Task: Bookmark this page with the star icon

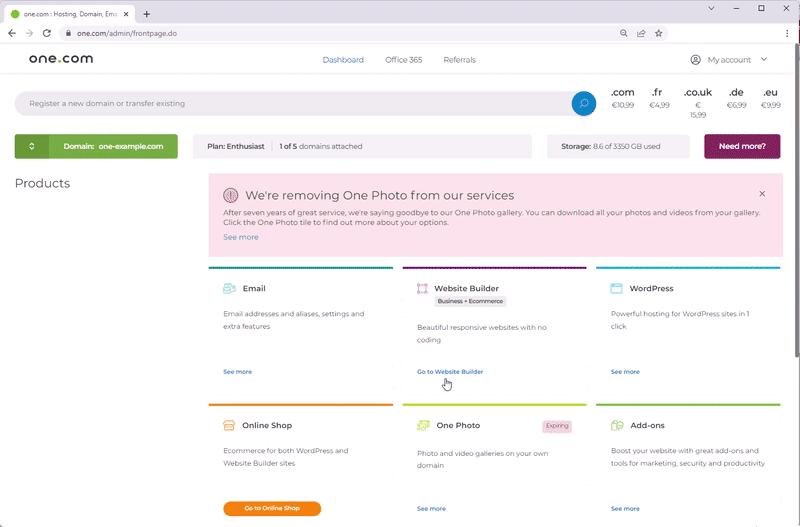Action: (659, 33)
